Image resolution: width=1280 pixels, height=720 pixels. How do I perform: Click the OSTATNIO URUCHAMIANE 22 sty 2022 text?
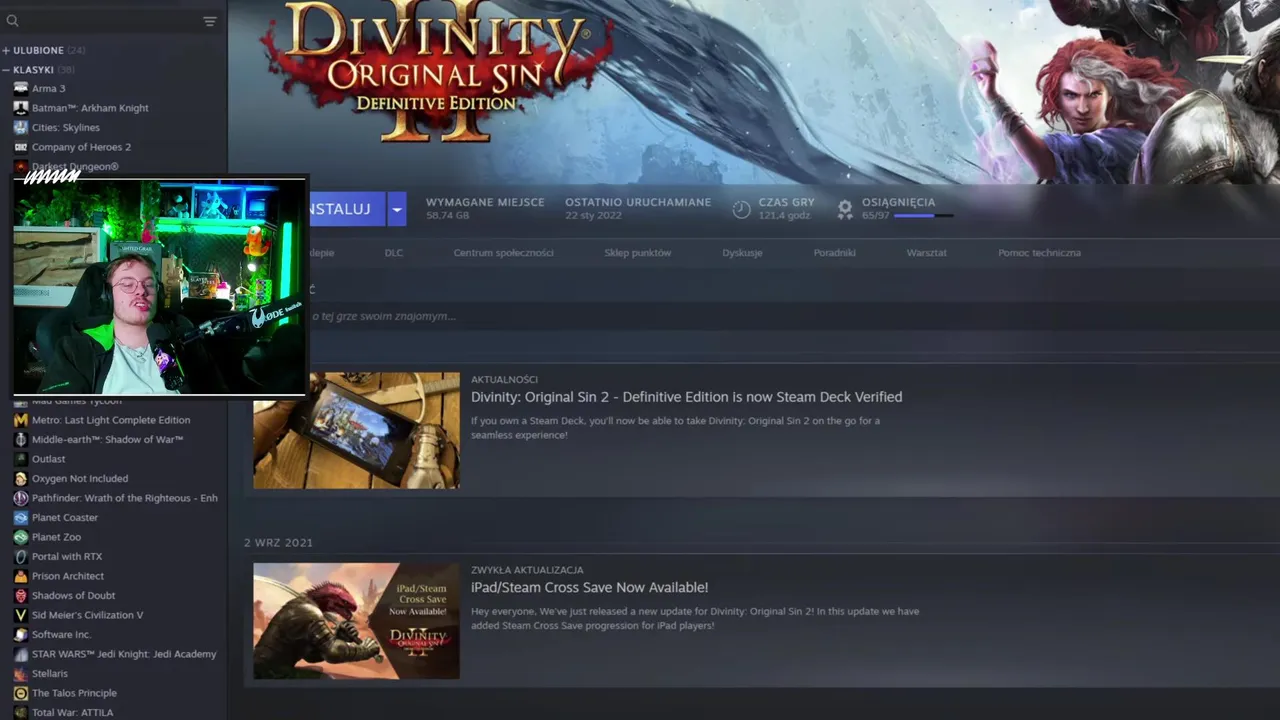coord(638,208)
